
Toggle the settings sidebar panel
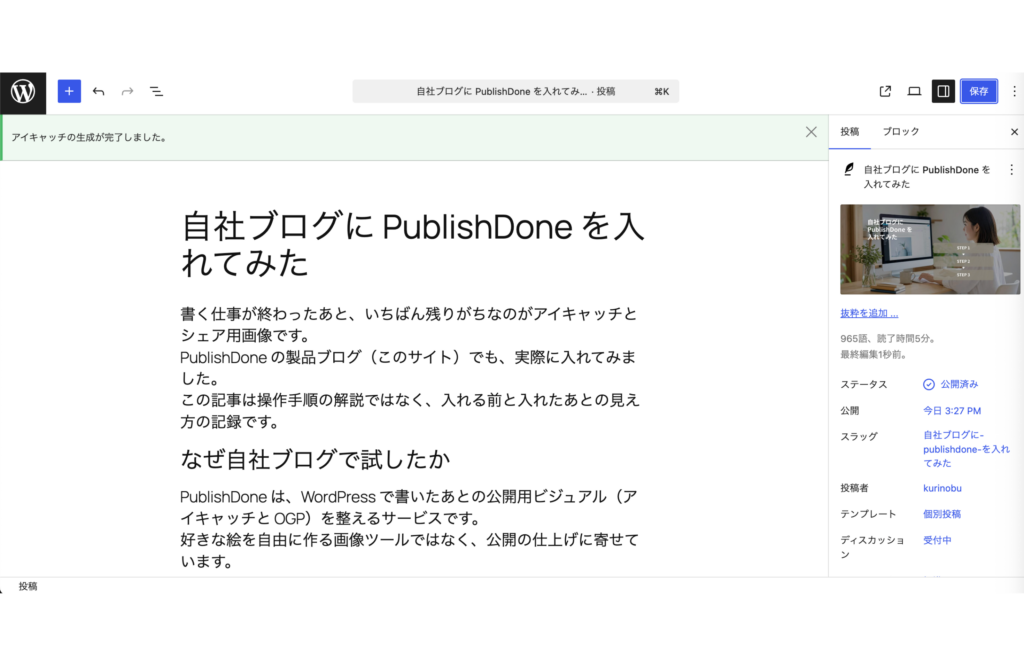point(943,91)
